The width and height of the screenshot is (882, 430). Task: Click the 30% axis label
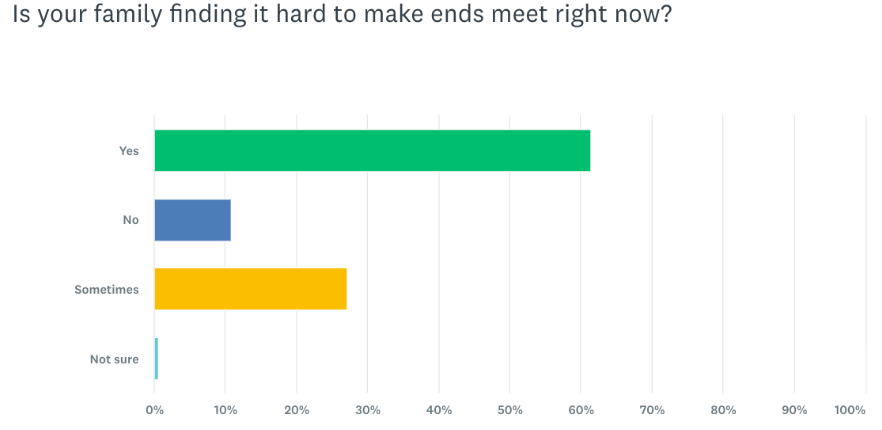tap(367, 410)
